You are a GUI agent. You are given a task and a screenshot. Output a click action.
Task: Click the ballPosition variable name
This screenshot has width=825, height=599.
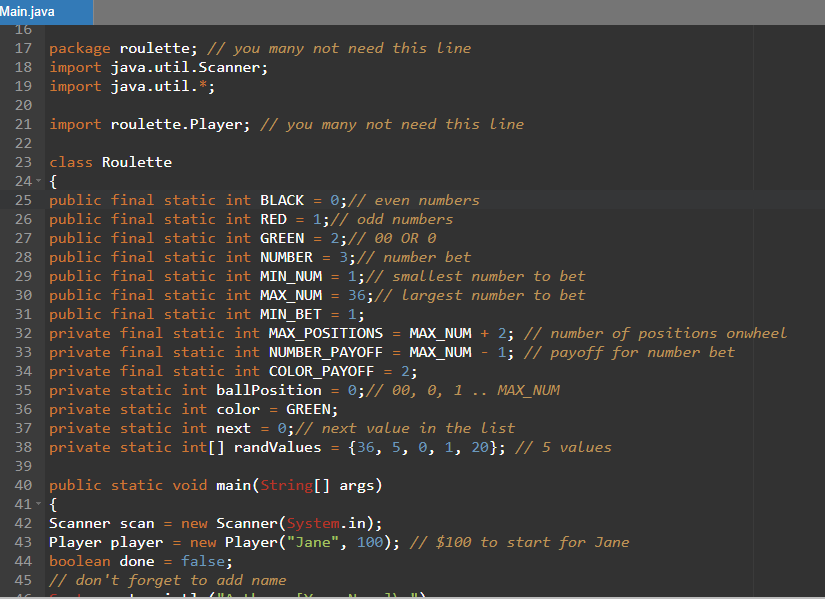(x=268, y=390)
